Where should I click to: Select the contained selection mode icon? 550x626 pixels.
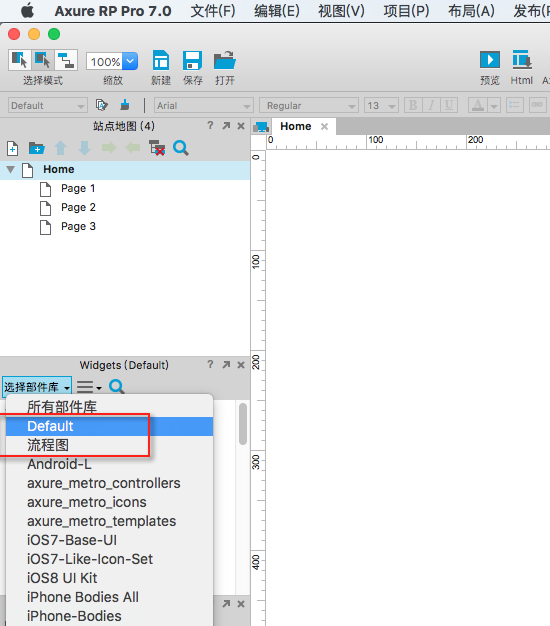click(43, 60)
